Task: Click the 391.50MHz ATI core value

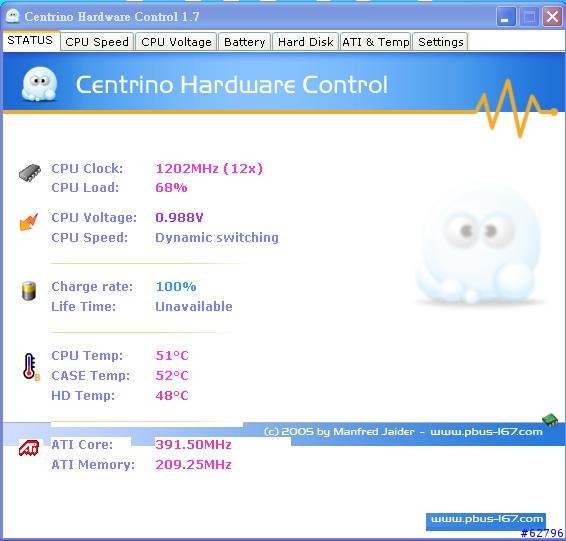Action: tap(193, 445)
